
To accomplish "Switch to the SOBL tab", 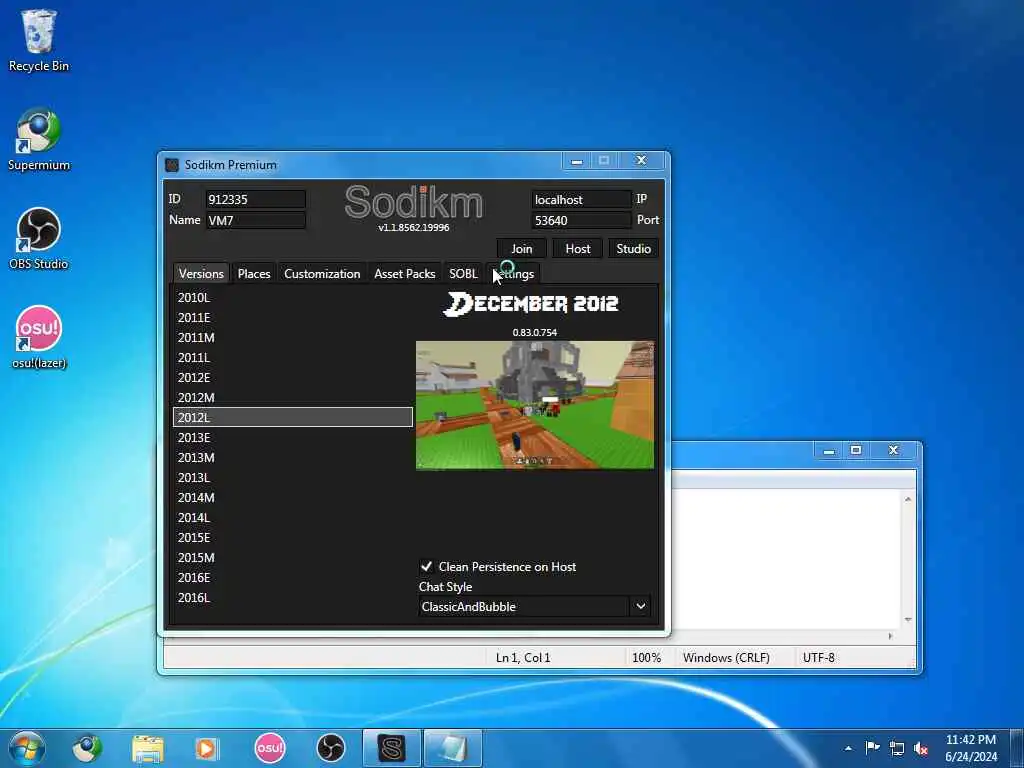I will tap(463, 274).
